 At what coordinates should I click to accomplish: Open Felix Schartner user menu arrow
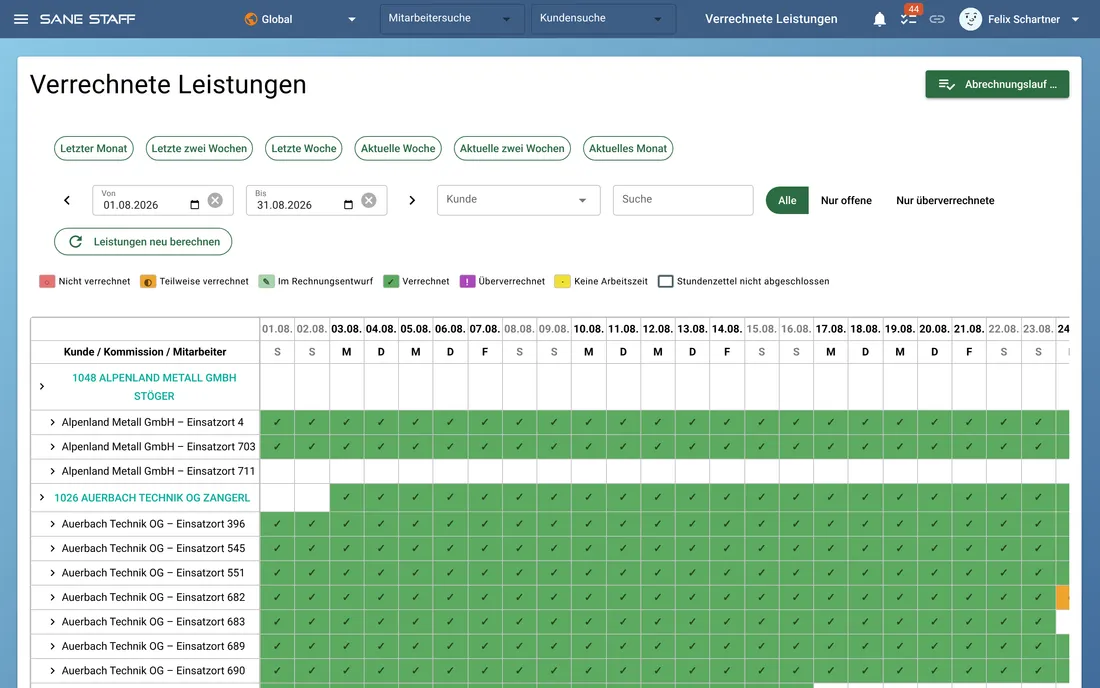(x=1075, y=20)
